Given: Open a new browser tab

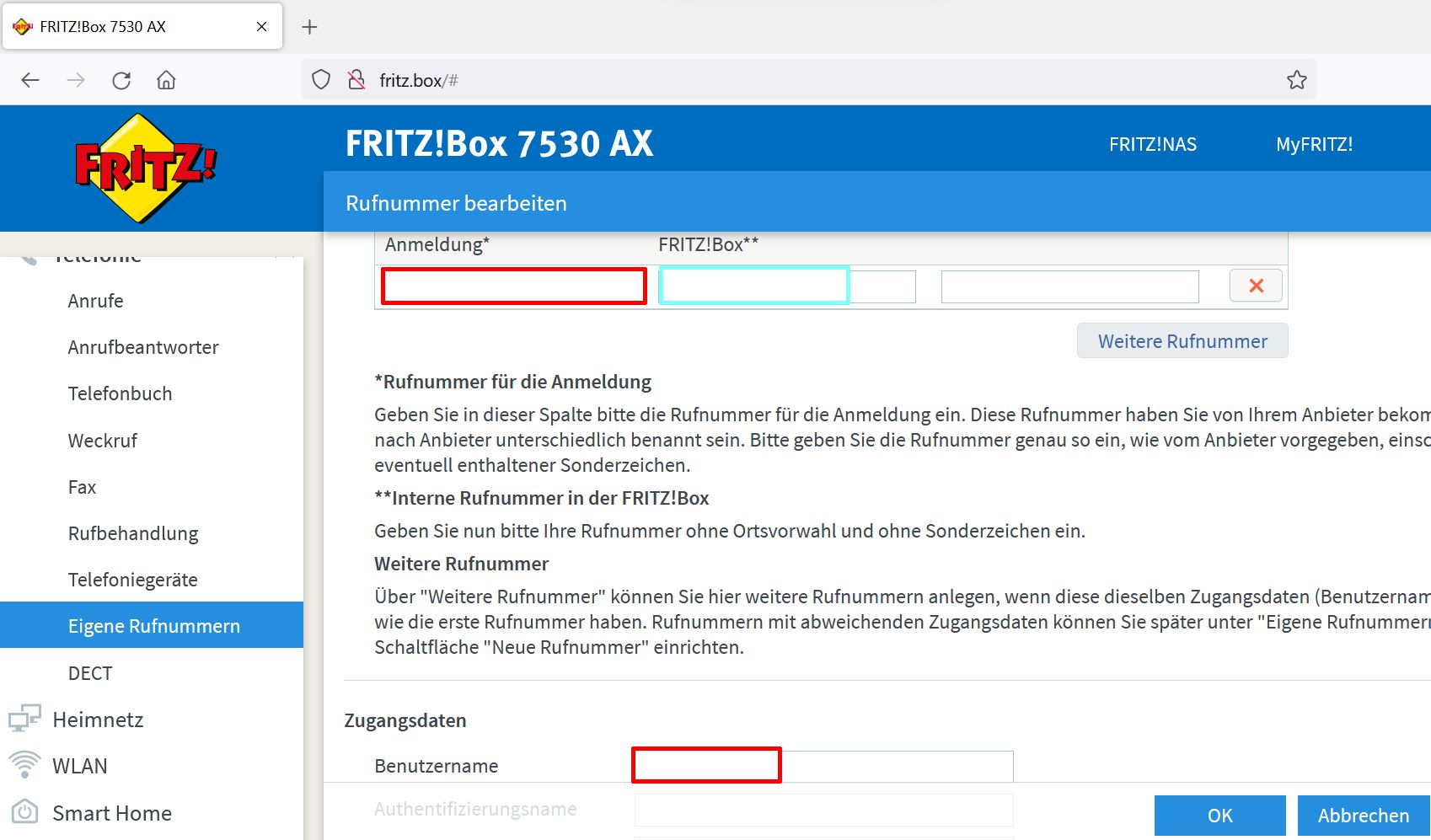Looking at the screenshot, I should click(x=309, y=26).
